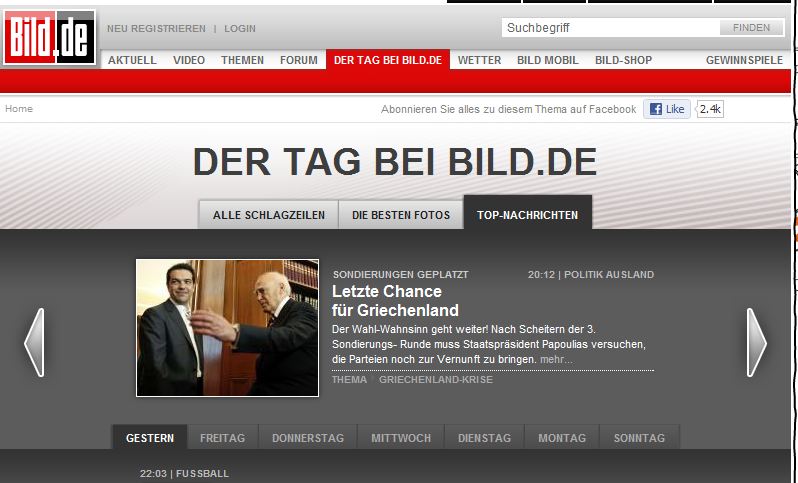798x483 pixels.
Task: Click the Bild.de logo
Action: (x=49, y=37)
